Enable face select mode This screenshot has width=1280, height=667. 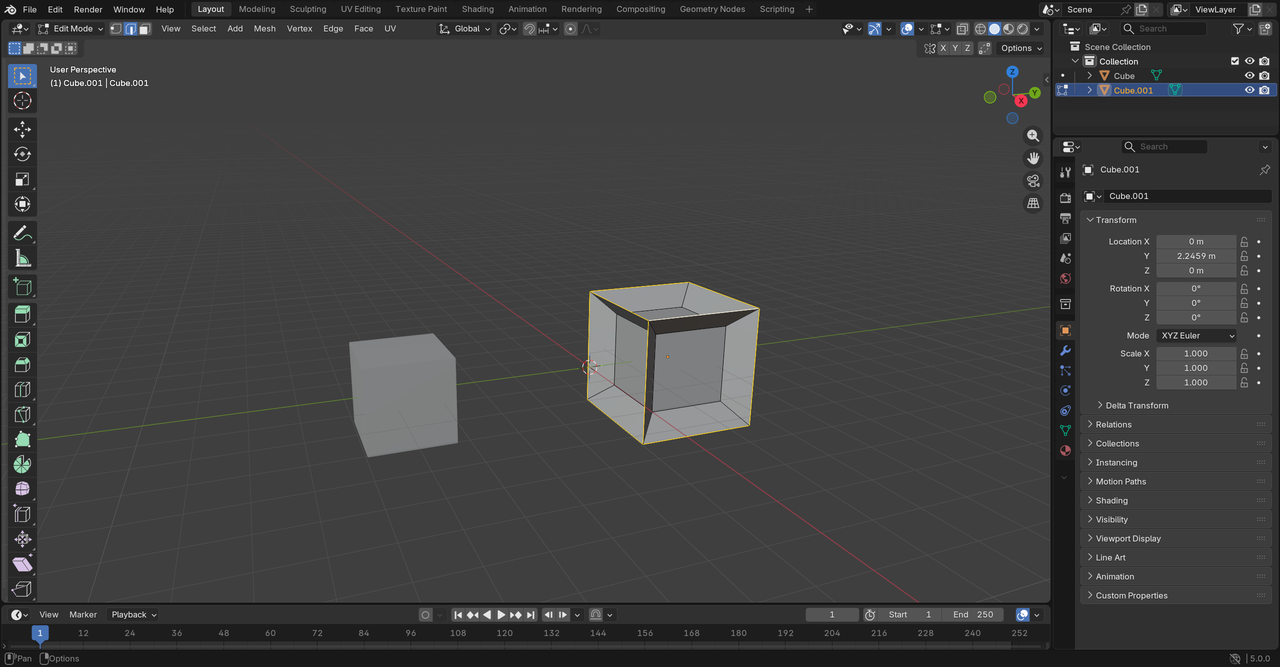[144, 28]
